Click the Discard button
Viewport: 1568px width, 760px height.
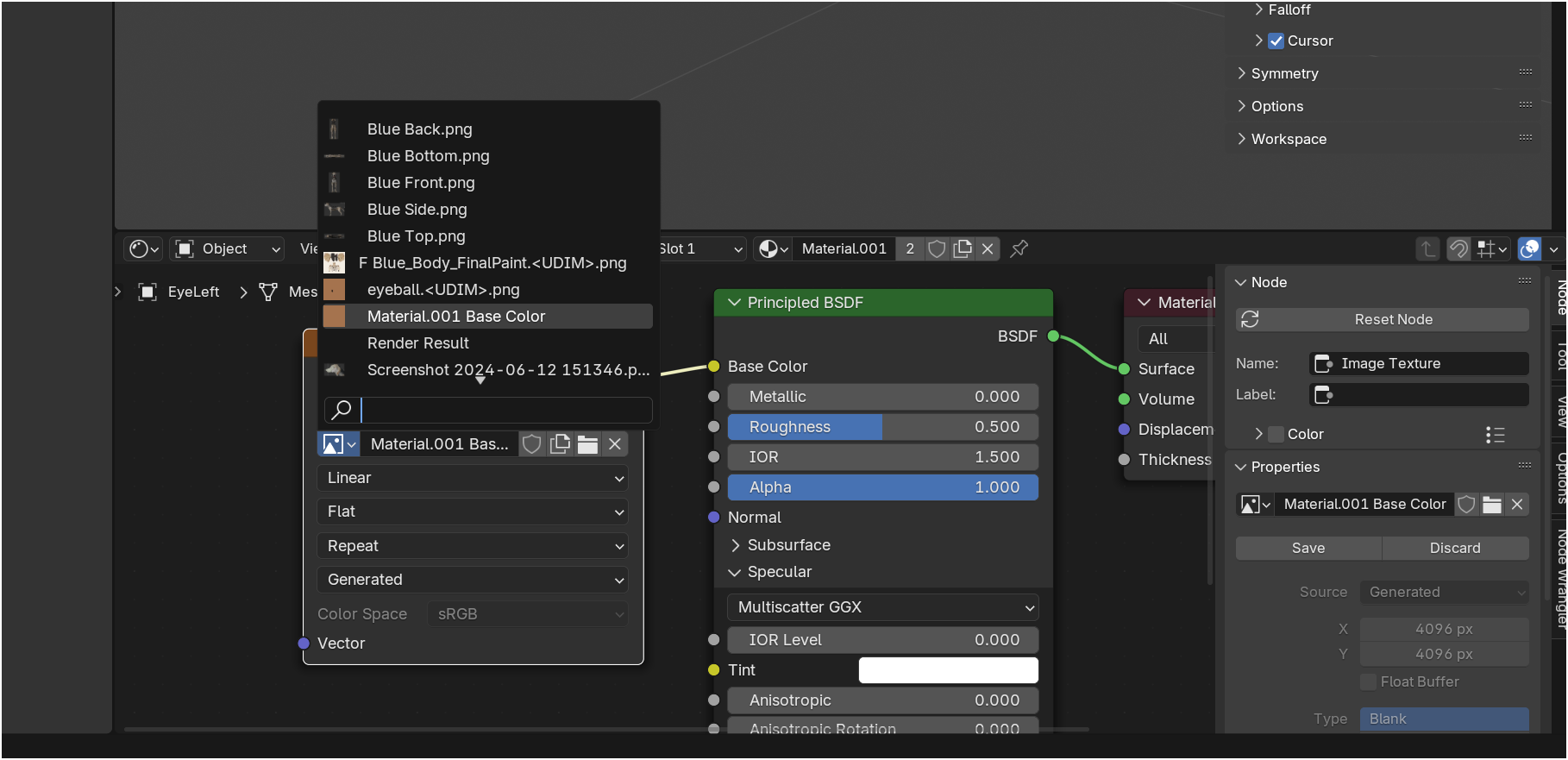[x=1455, y=548]
